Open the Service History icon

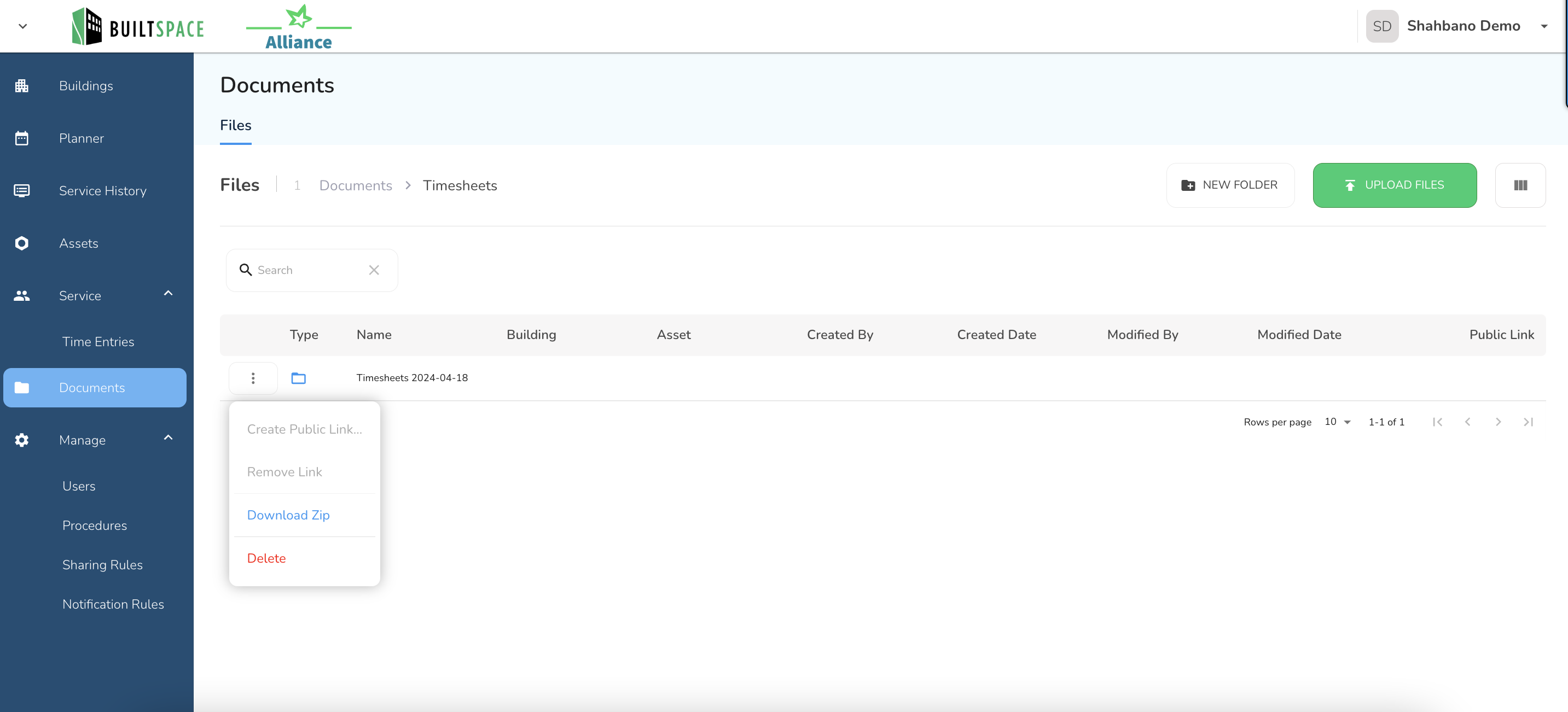pyautogui.click(x=22, y=190)
